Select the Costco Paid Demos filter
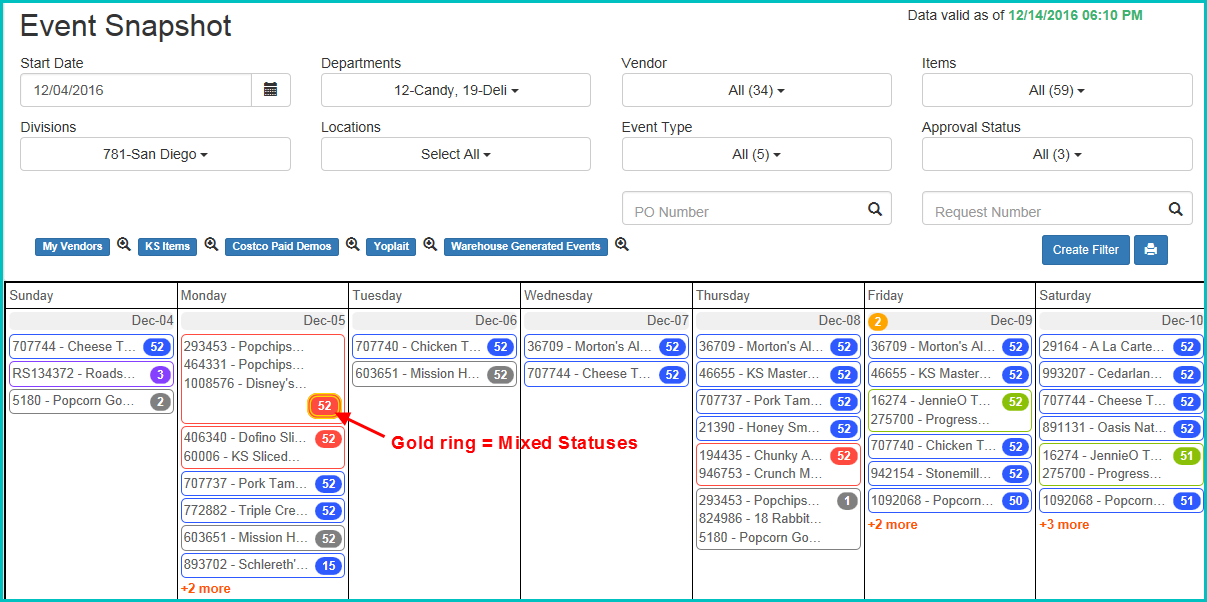The height and width of the screenshot is (602, 1207). (281, 246)
